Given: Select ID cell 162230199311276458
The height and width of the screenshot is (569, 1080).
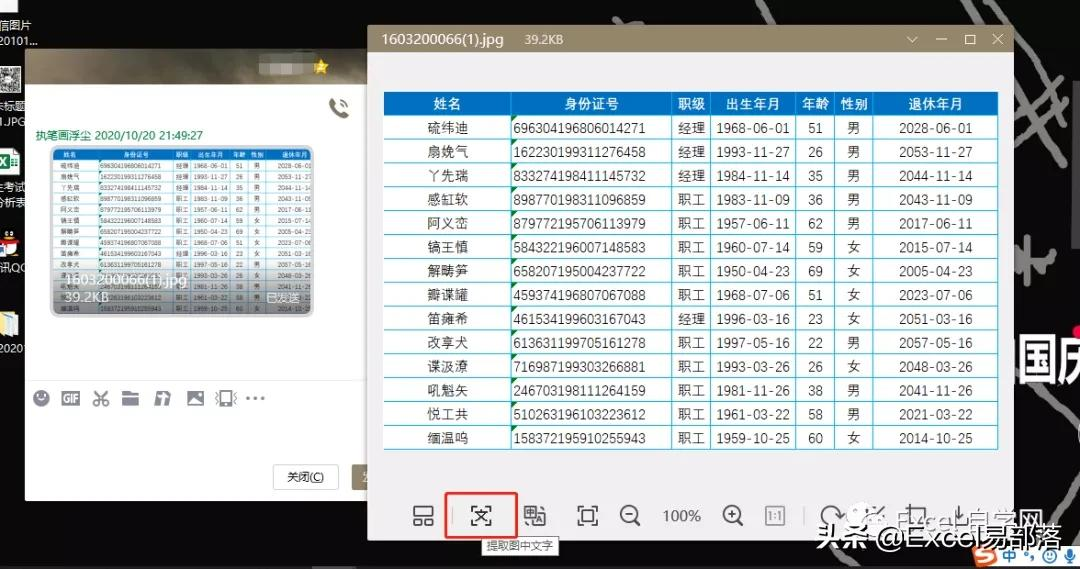Looking at the screenshot, I should [x=591, y=152].
